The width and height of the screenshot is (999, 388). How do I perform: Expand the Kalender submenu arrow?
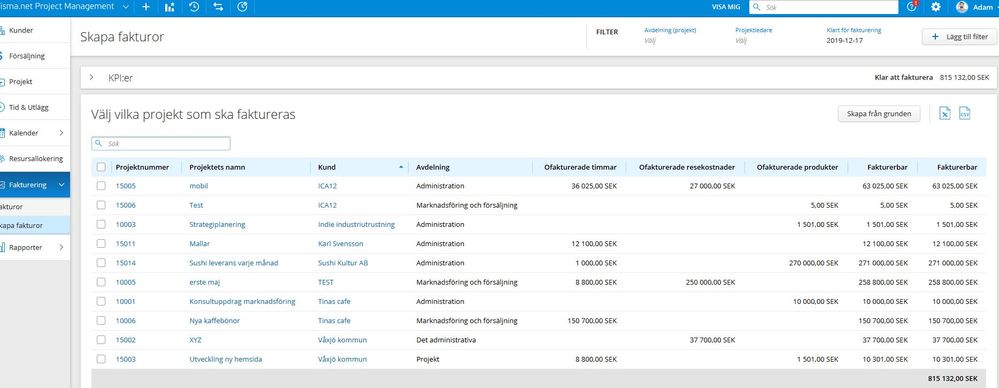(x=61, y=133)
